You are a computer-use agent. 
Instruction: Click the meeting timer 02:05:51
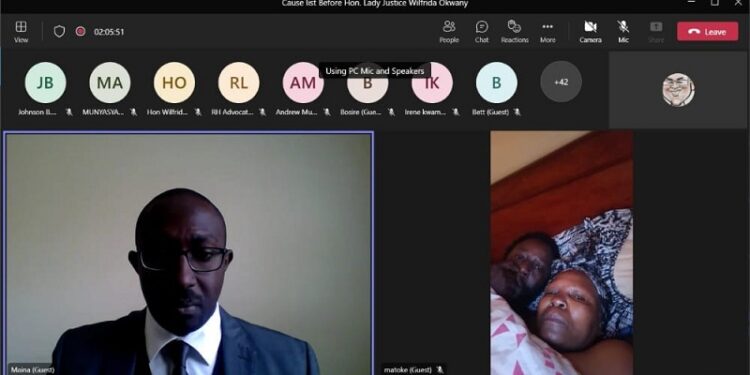click(x=109, y=32)
